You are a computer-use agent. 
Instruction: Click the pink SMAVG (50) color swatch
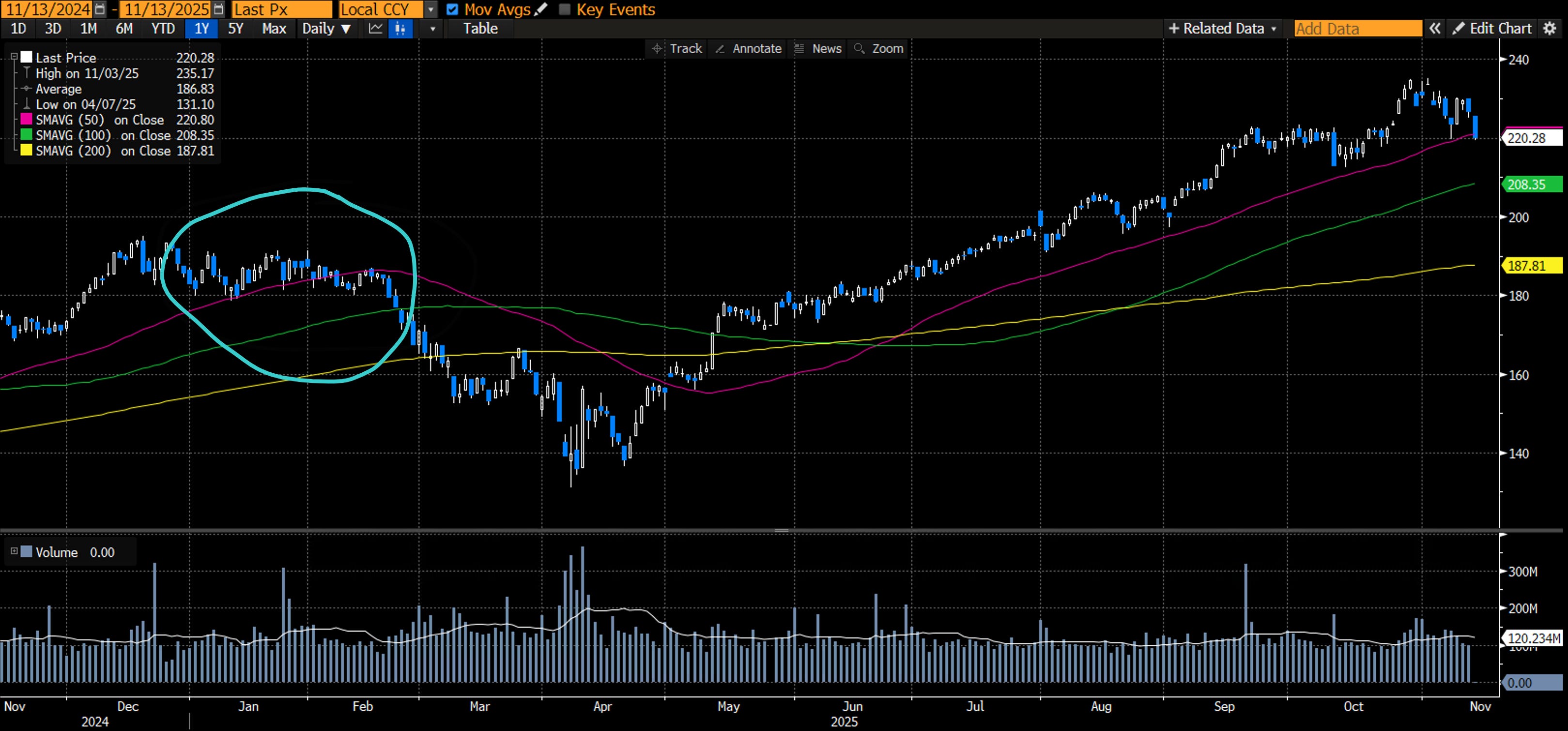point(26,119)
